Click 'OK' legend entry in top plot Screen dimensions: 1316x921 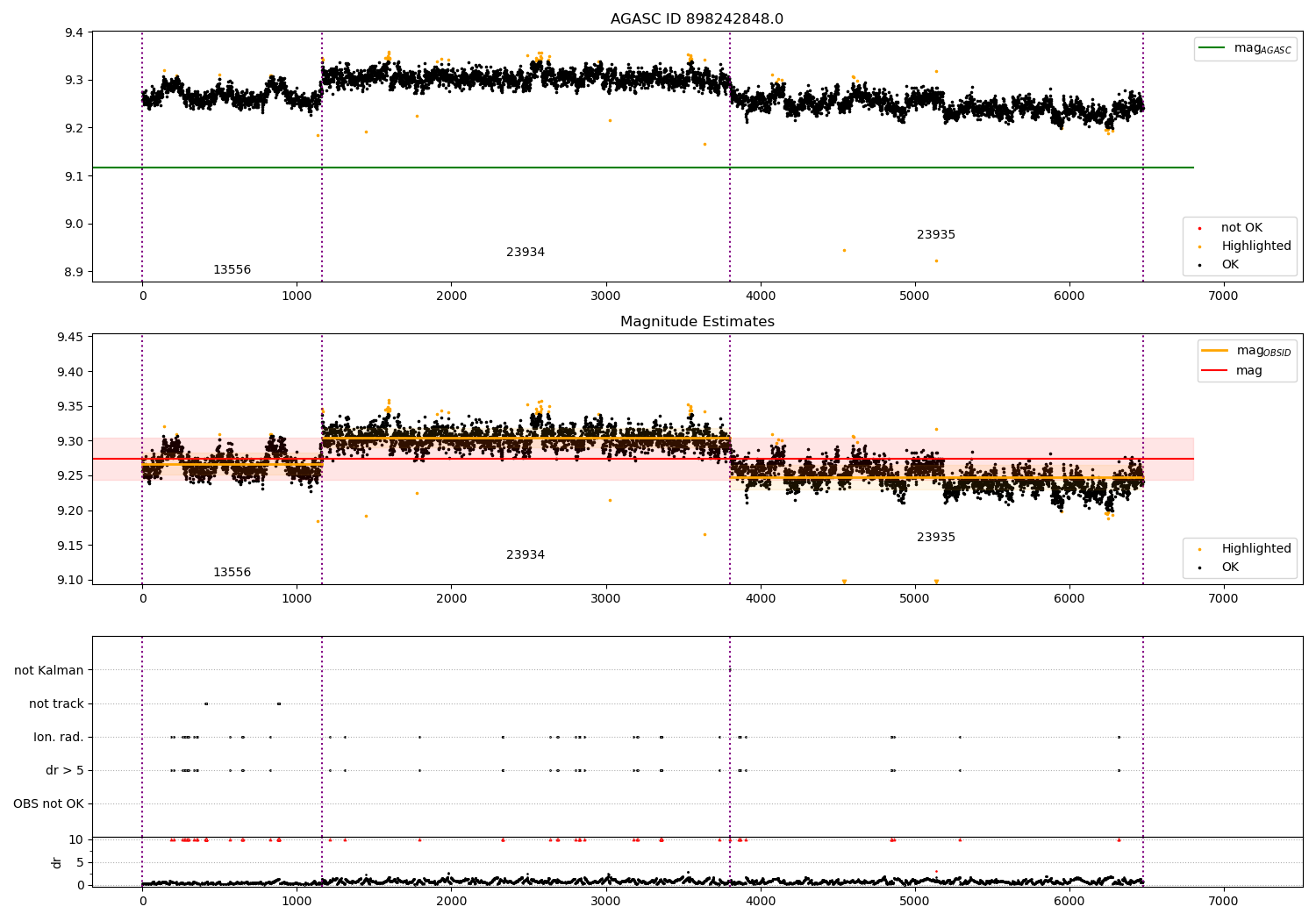(x=1219, y=265)
